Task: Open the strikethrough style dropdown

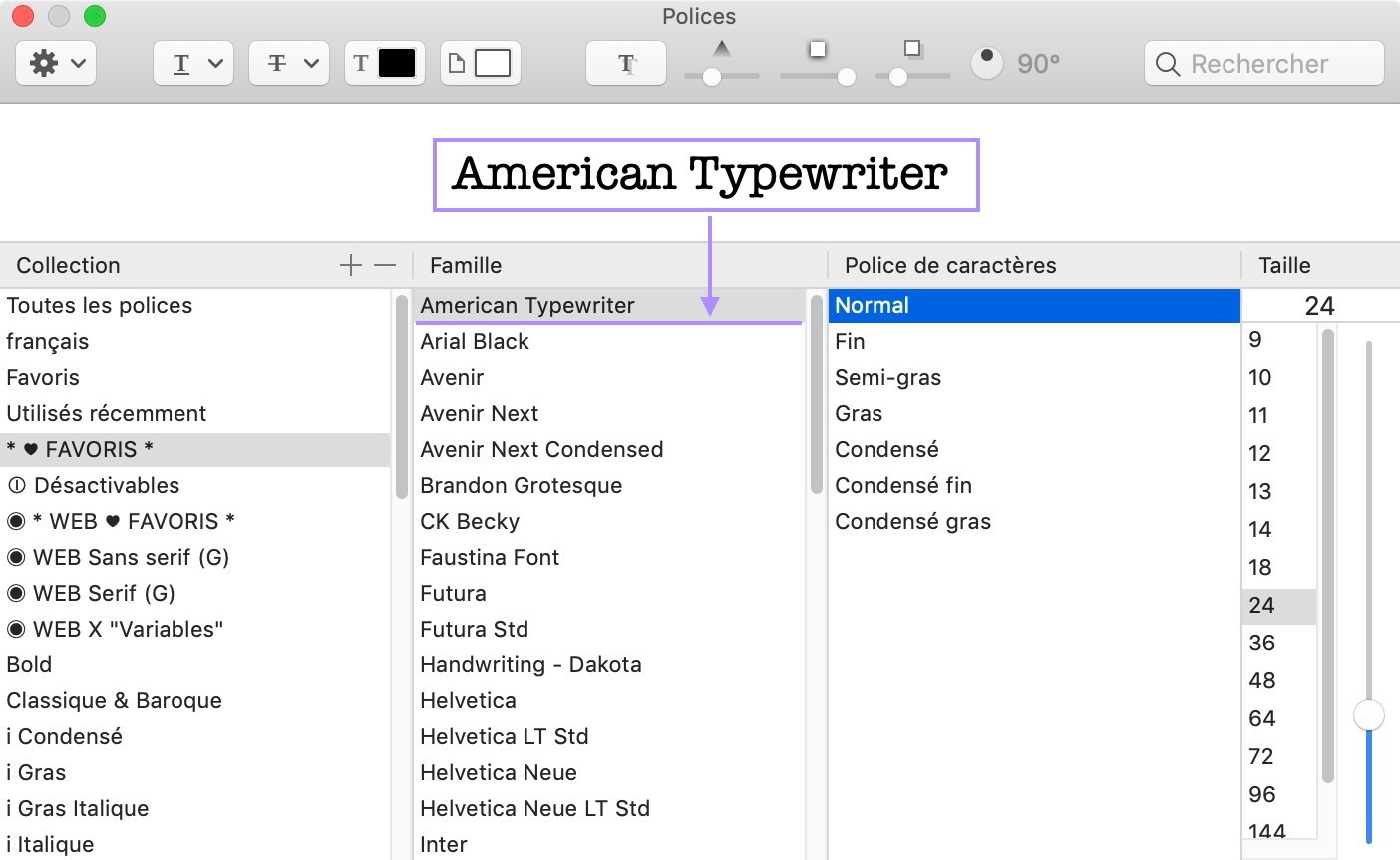Action: 289,64
